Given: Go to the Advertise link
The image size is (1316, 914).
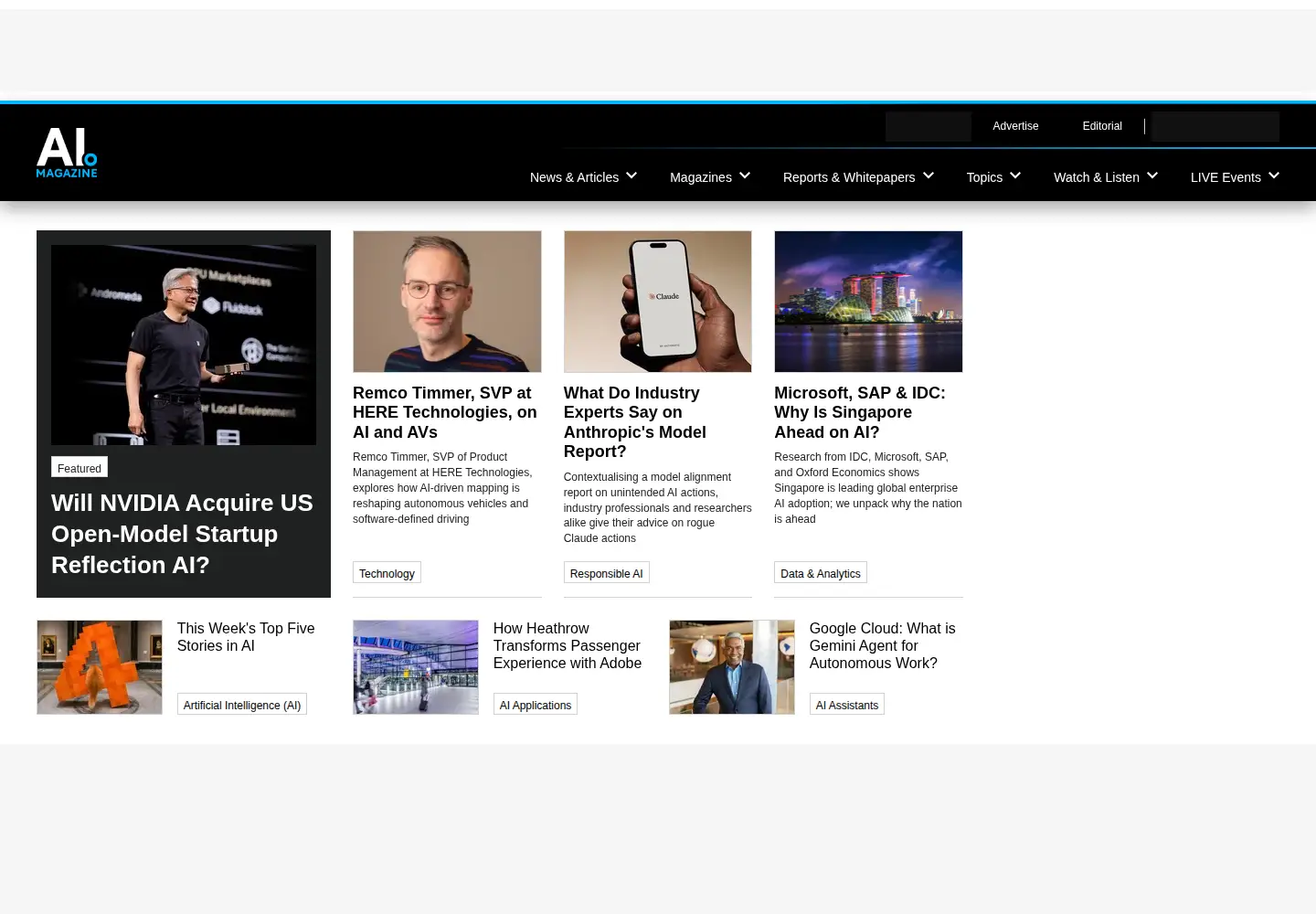Looking at the screenshot, I should tap(1015, 126).
